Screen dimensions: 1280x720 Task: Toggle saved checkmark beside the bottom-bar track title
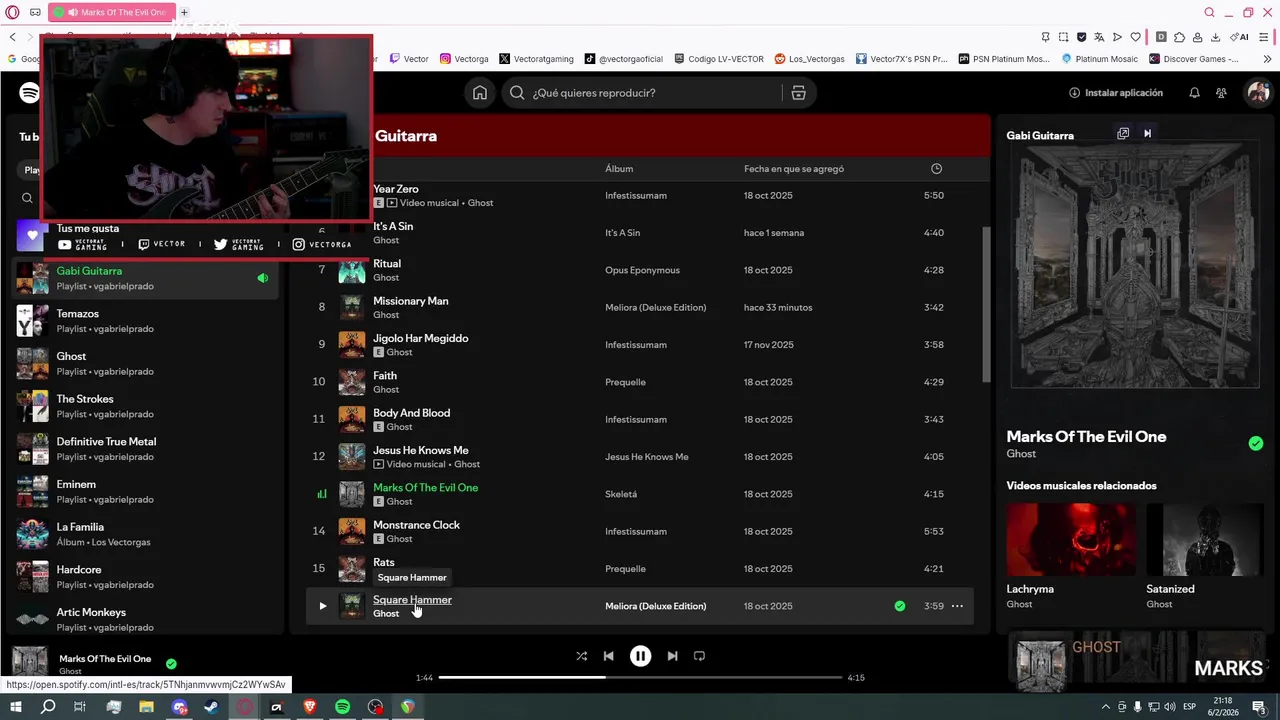click(x=171, y=664)
